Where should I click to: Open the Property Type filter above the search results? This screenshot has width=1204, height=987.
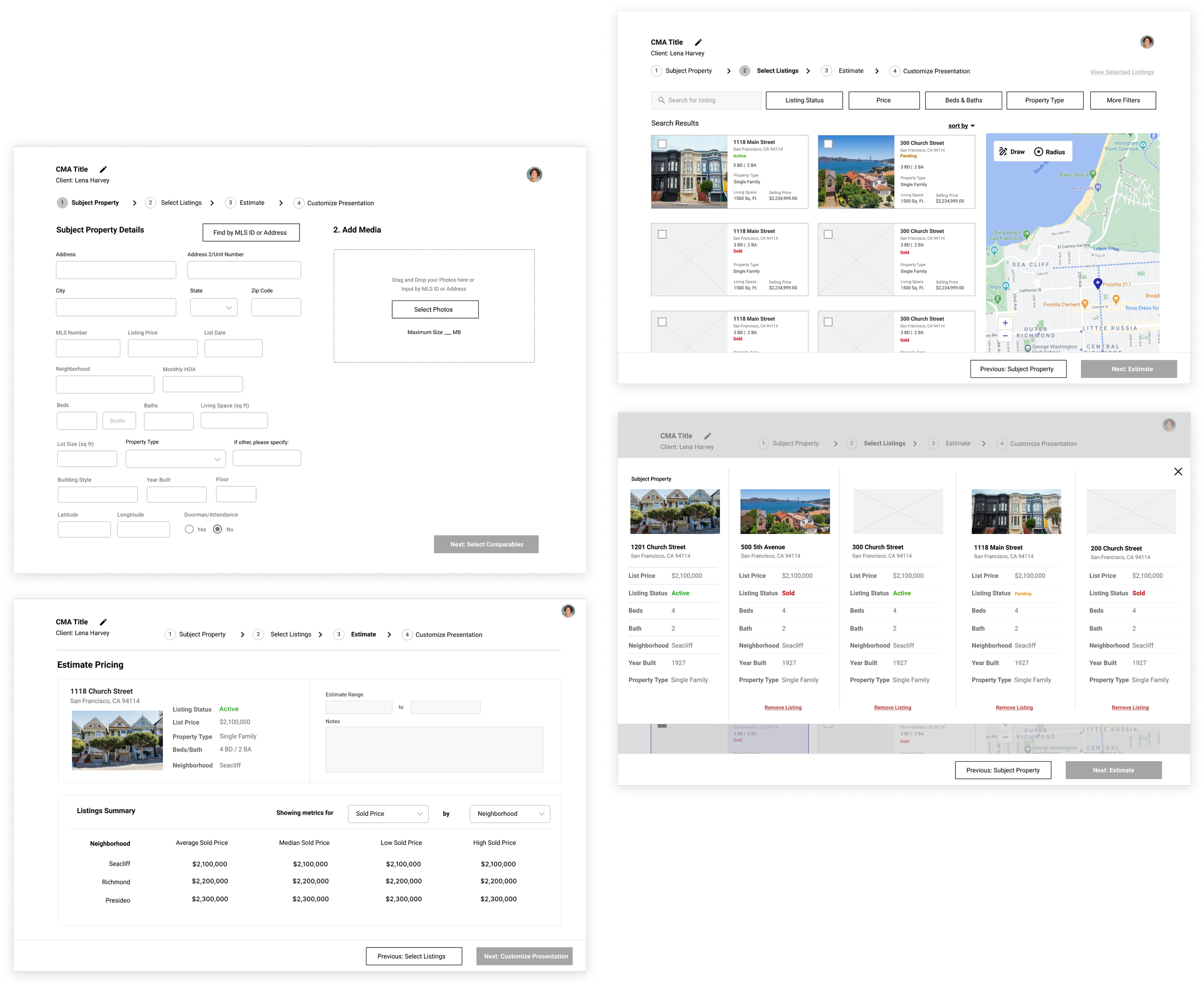pos(1045,100)
